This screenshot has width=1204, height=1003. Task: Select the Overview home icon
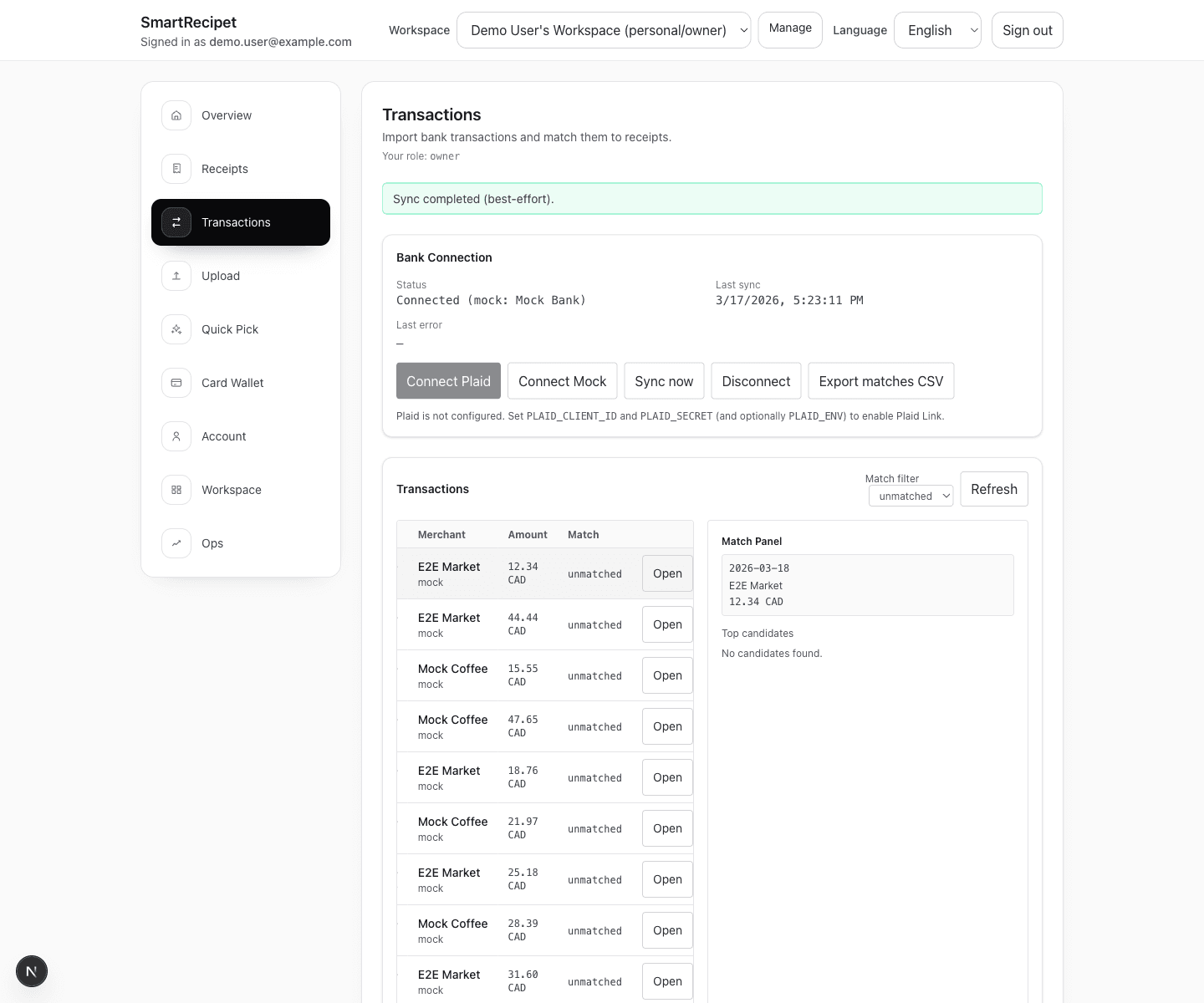176,115
